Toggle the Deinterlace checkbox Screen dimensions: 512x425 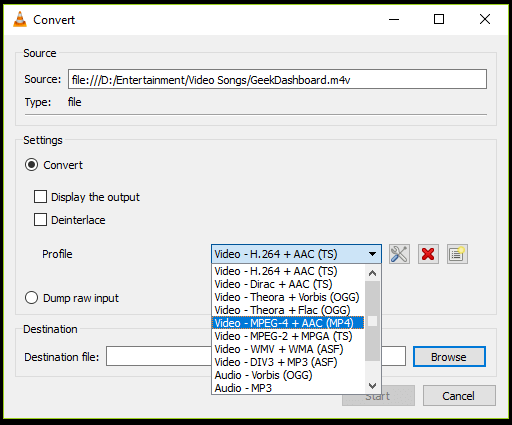(x=40, y=220)
